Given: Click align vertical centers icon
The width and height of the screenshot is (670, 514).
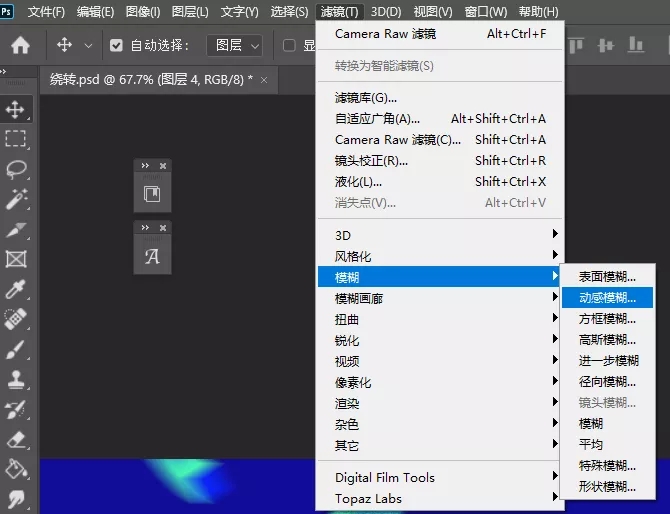Looking at the screenshot, I should click(x=605, y=45).
